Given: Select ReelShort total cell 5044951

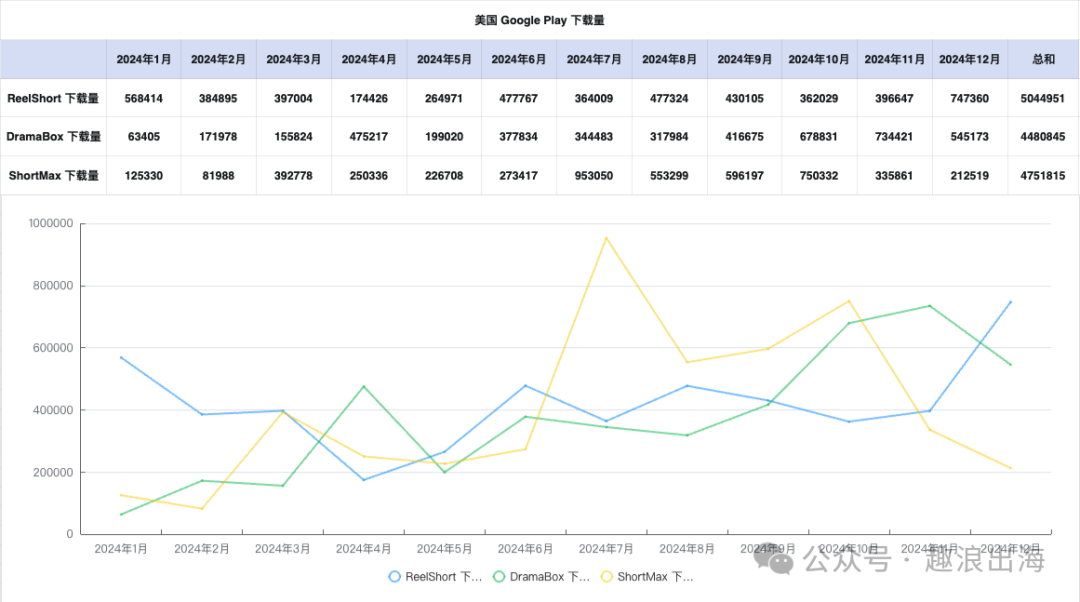Looking at the screenshot, I should click(x=1043, y=98).
